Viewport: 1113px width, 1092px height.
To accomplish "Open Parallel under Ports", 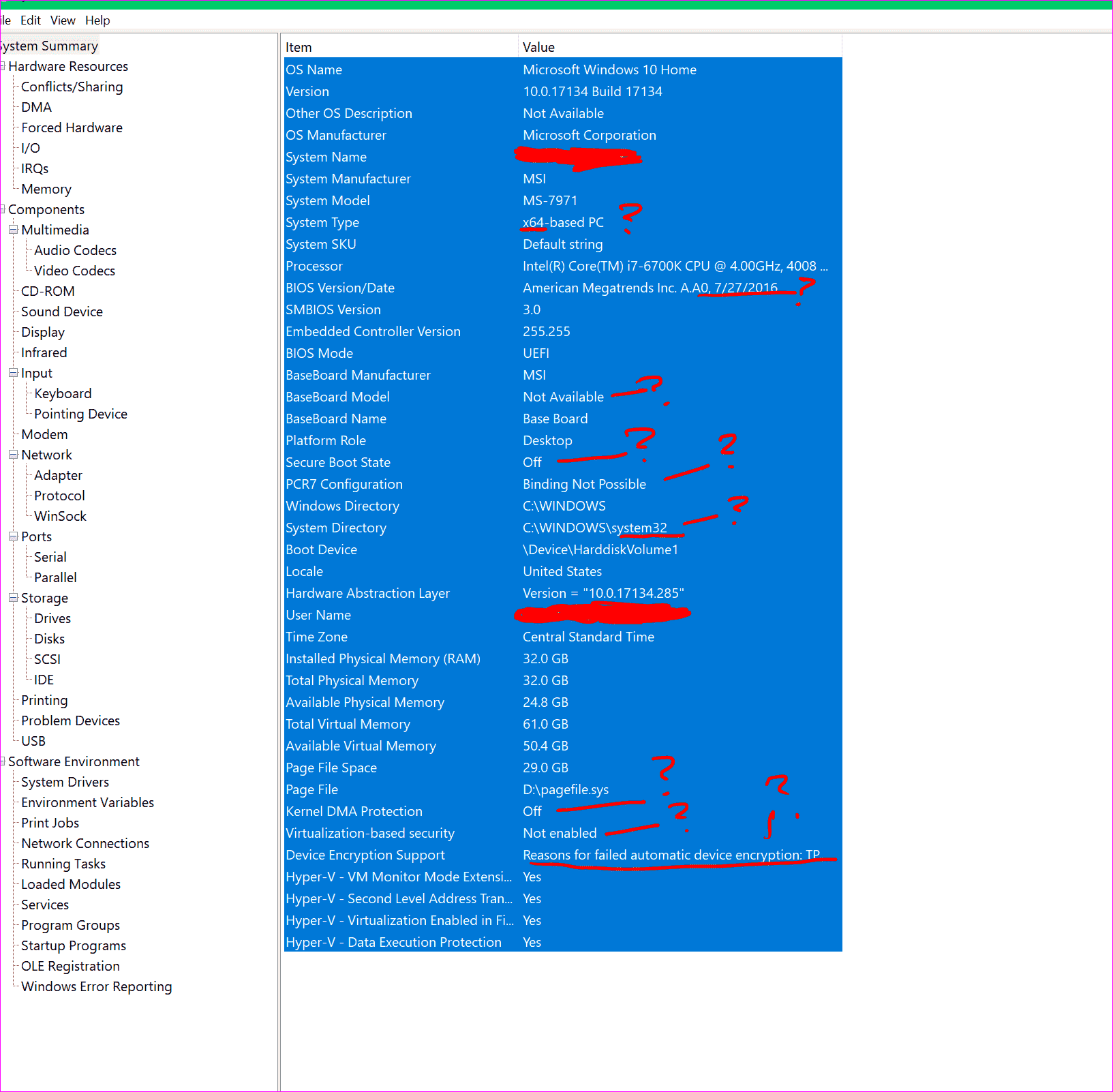I will pyautogui.click(x=56, y=577).
